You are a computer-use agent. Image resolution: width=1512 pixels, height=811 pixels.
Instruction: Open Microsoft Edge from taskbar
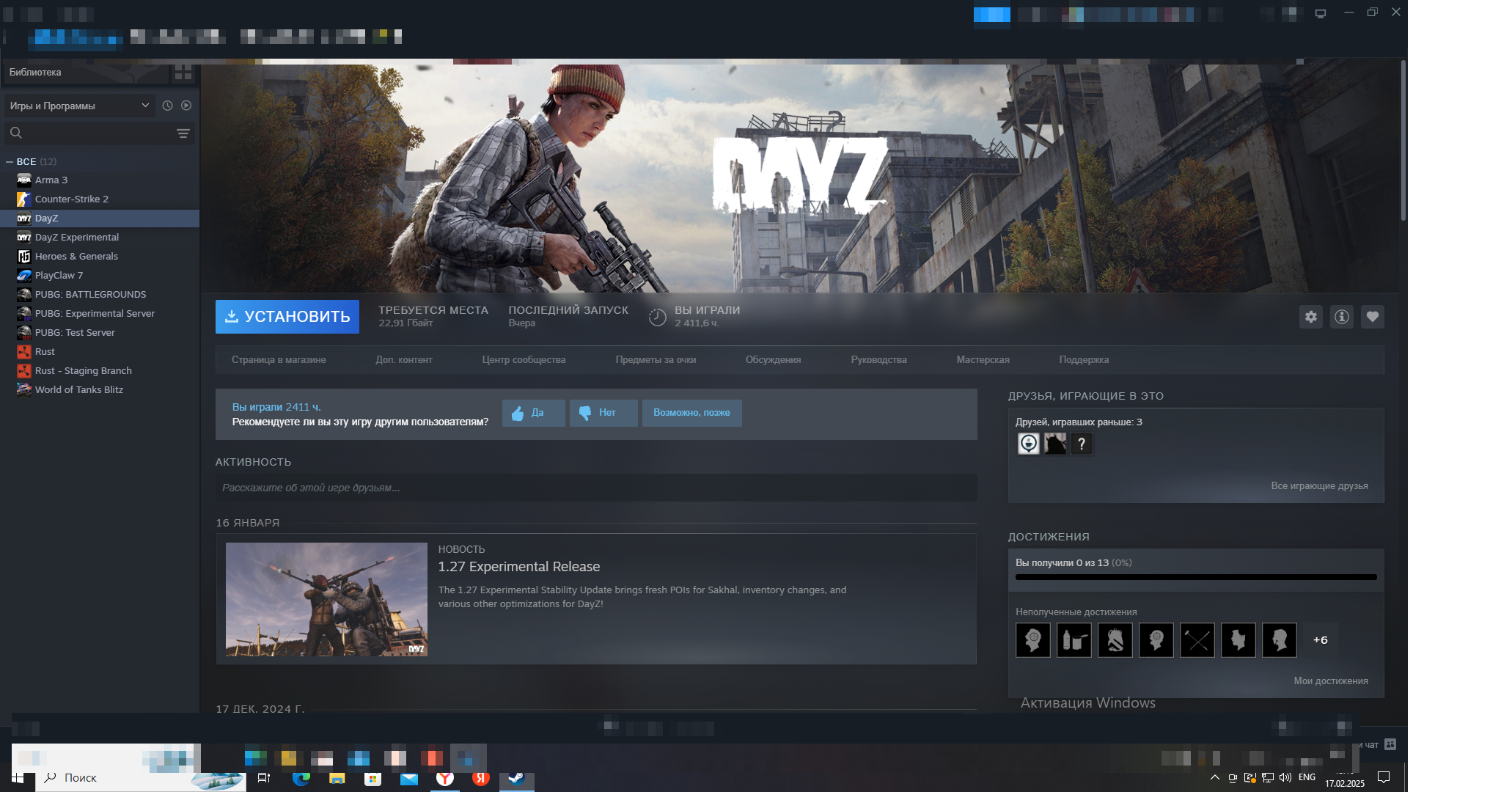coord(301,778)
